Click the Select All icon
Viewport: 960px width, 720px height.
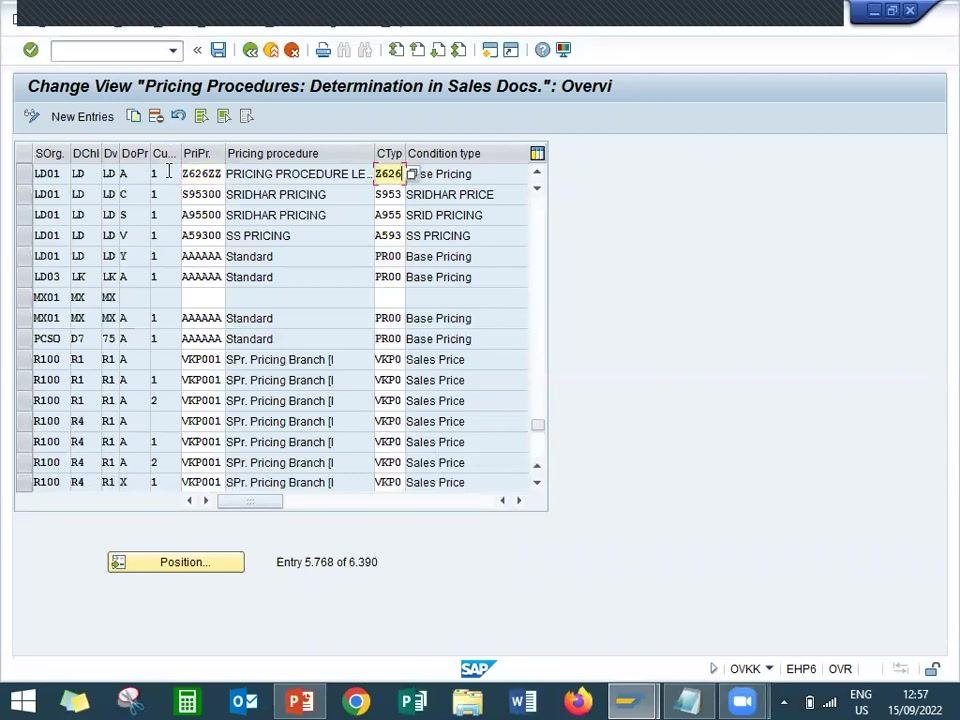[201, 116]
